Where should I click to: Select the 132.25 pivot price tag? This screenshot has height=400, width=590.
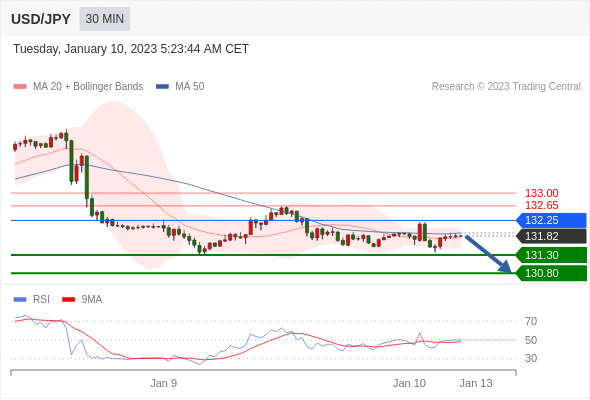coord(551,220)
